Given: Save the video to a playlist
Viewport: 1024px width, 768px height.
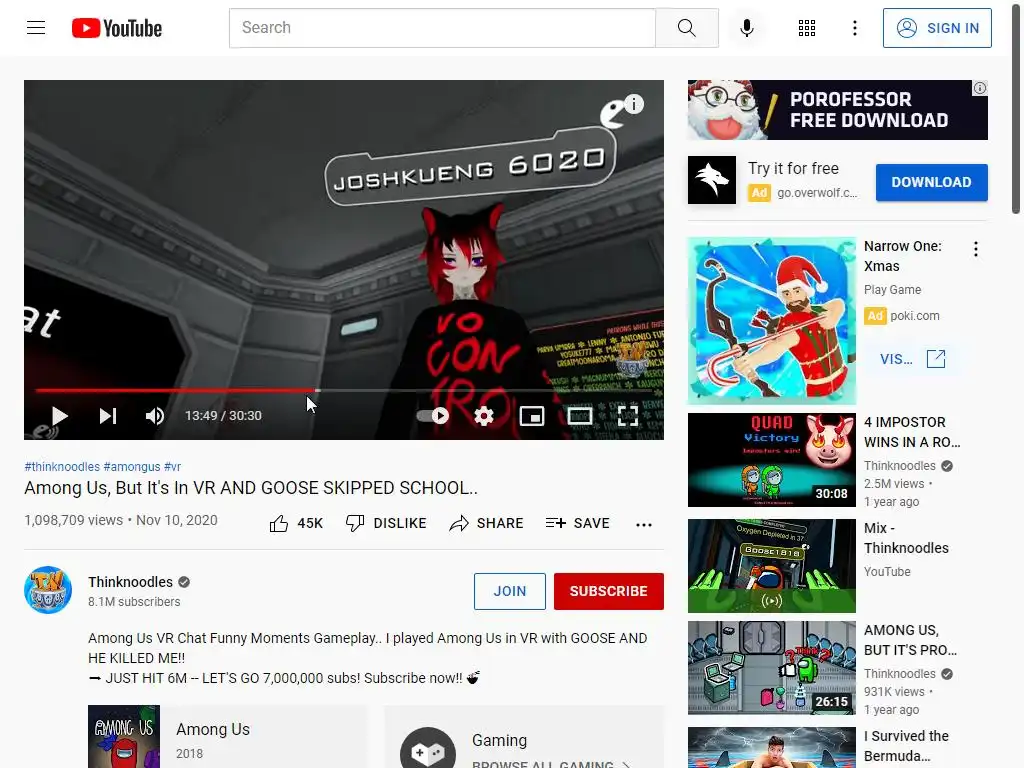Looking at the screenshot, I should click(577, 523).
